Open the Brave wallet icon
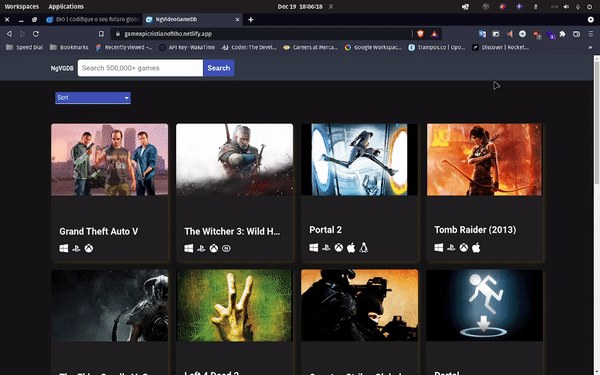Screen dimensions: 600x375 [576, 34]
